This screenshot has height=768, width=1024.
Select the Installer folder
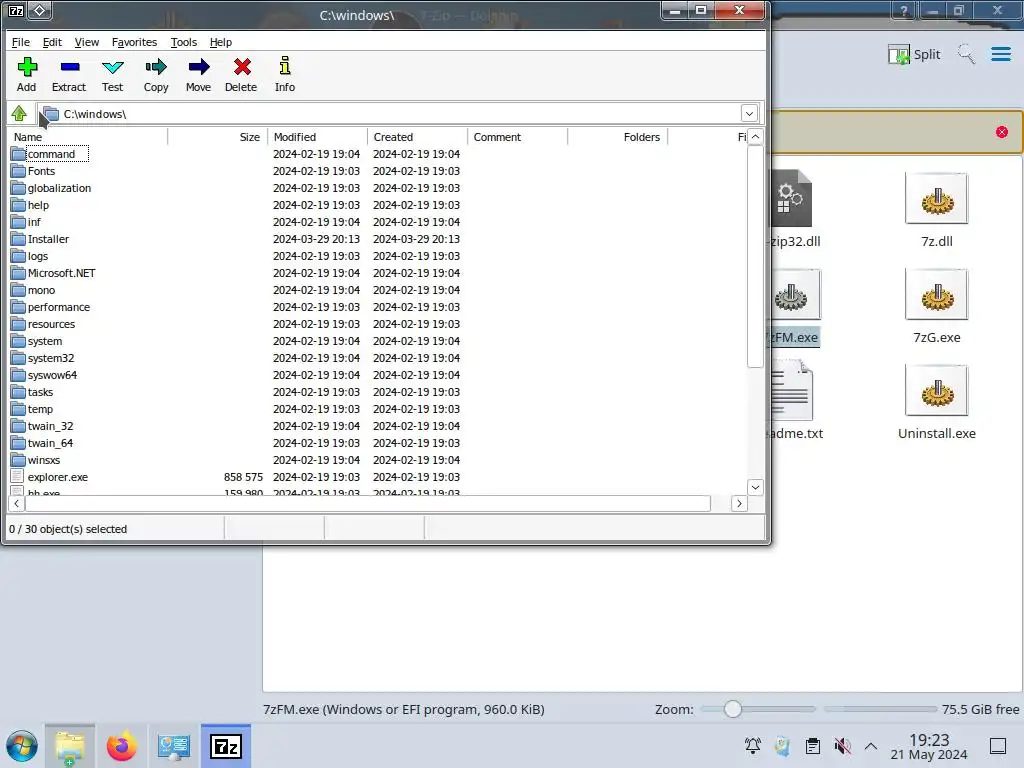pyautogui.click(x=48, y=239)
